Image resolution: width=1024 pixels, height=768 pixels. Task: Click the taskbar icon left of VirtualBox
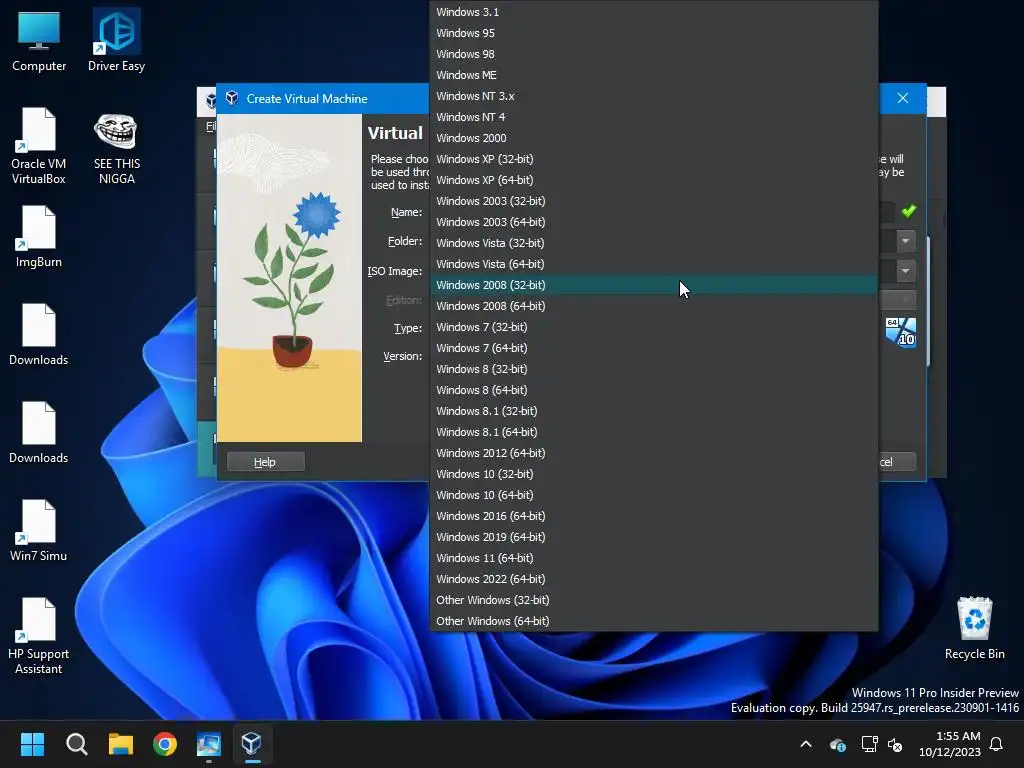(209, 744)
